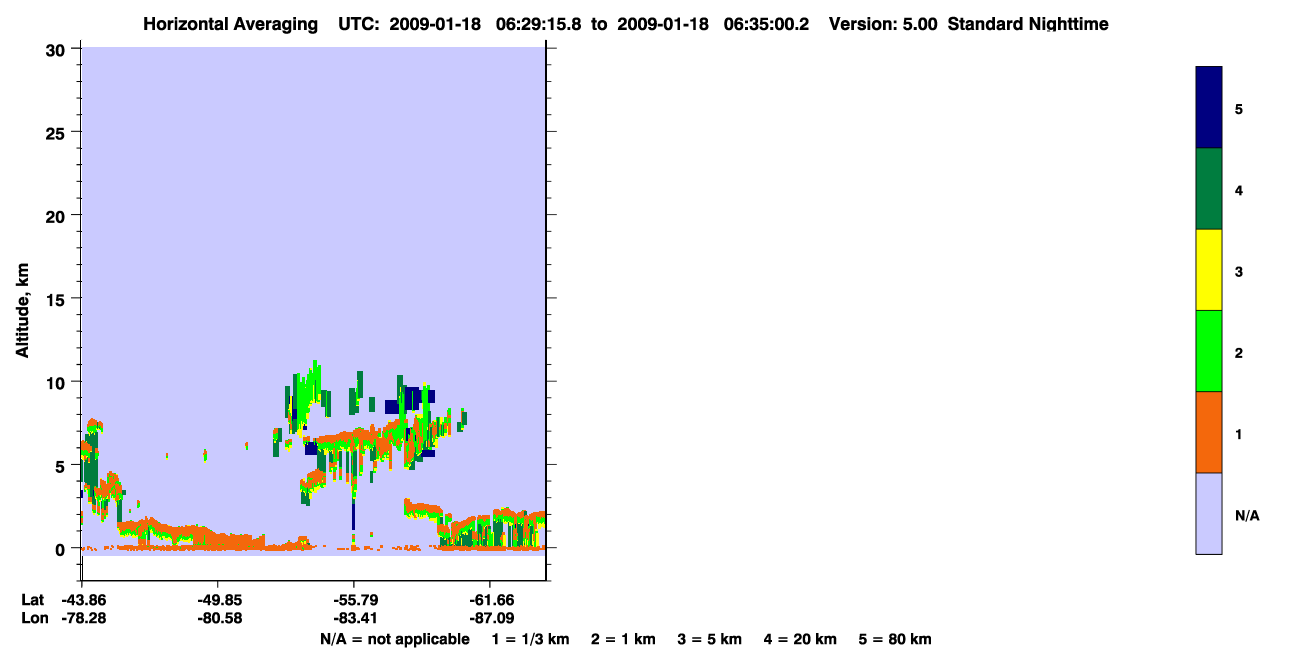Click legend text '4 = 20 km'

[x=800, y=639]
